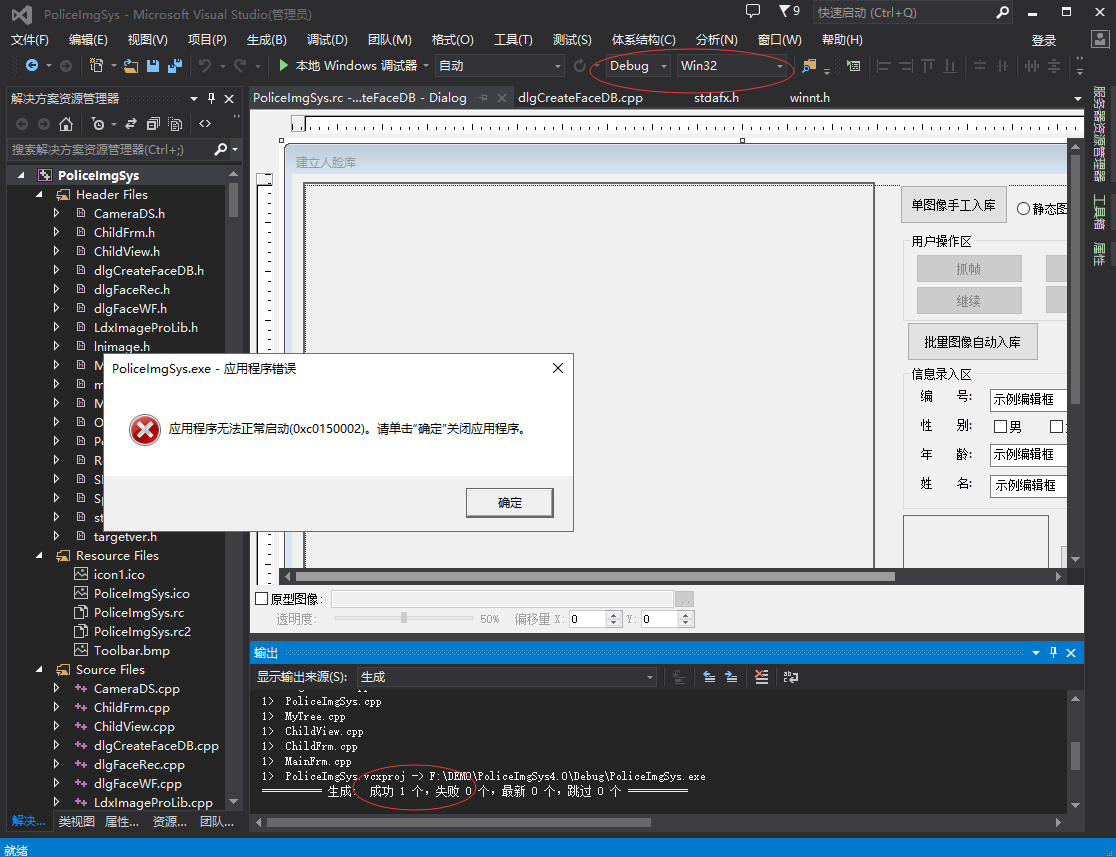
Task: Click the Save icon in toolbar
Action: pyautogui.click(x=152, y=65)
